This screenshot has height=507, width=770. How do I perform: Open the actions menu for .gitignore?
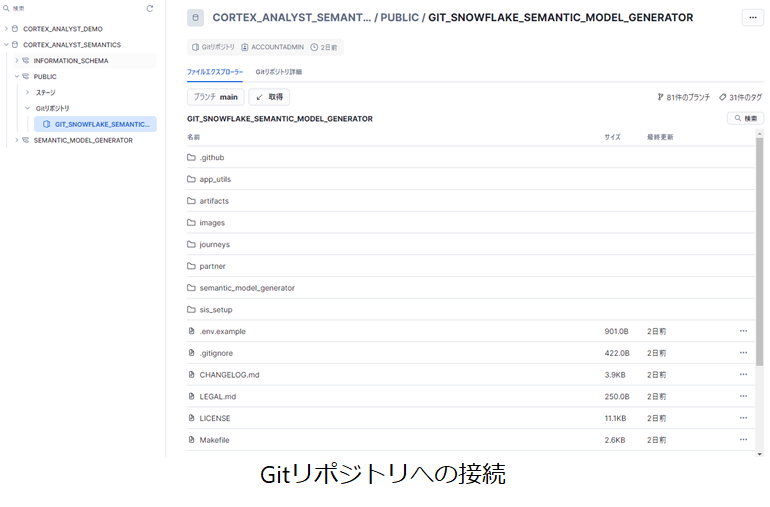click(743, 353)
